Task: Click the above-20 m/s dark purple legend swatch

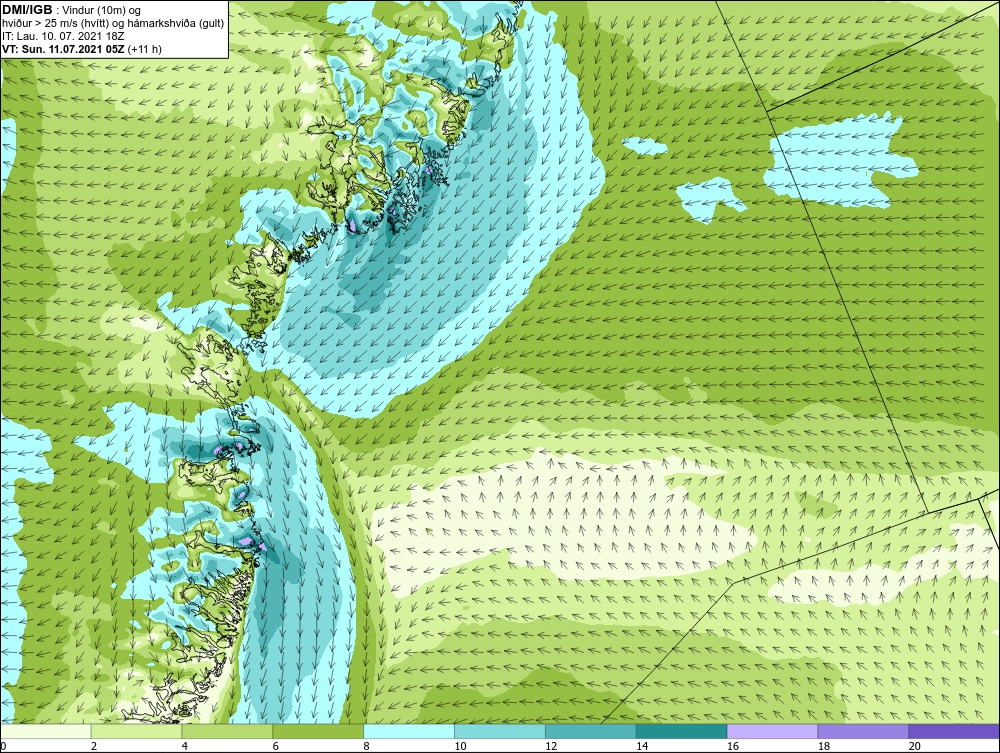Action: click(954, 731)
